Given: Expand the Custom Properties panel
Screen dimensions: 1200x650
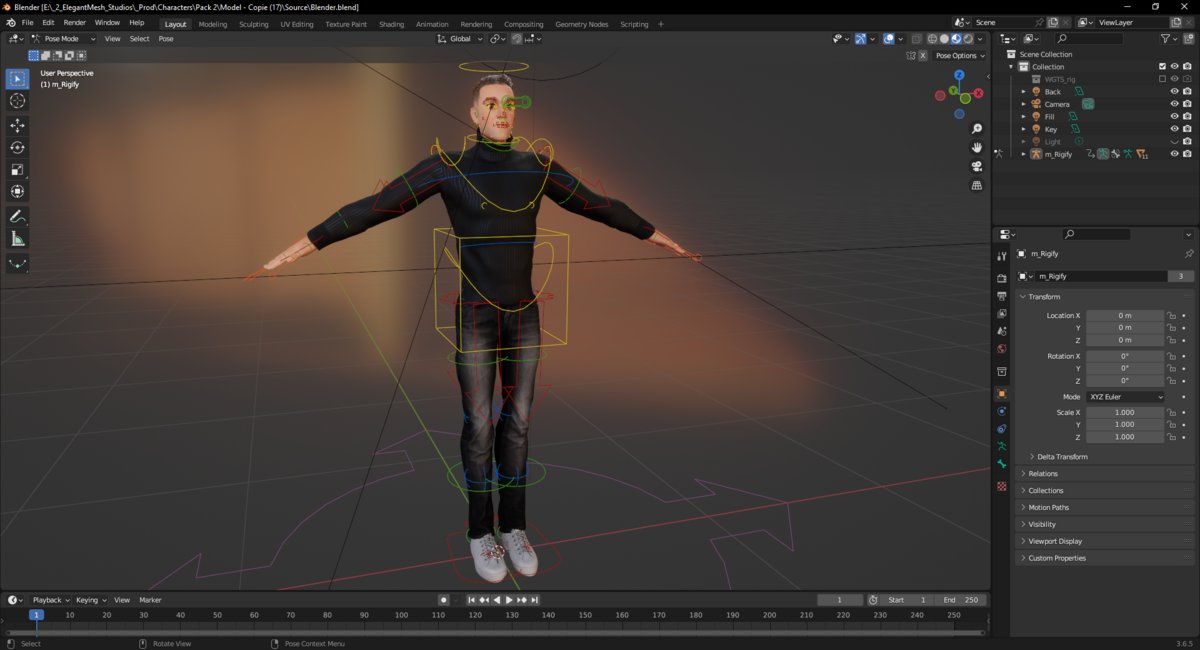Looking at the screenshot, I should pos(1057,558).
